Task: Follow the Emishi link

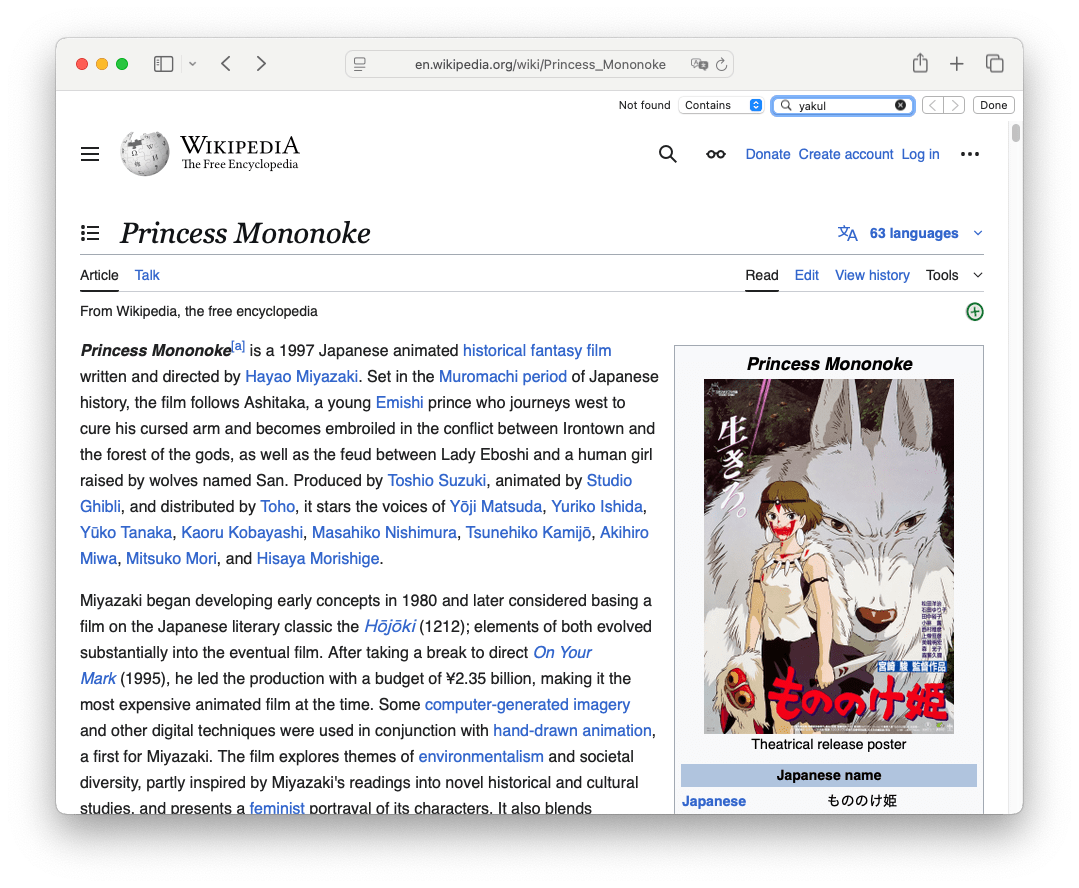Action: tap(399, 403)
